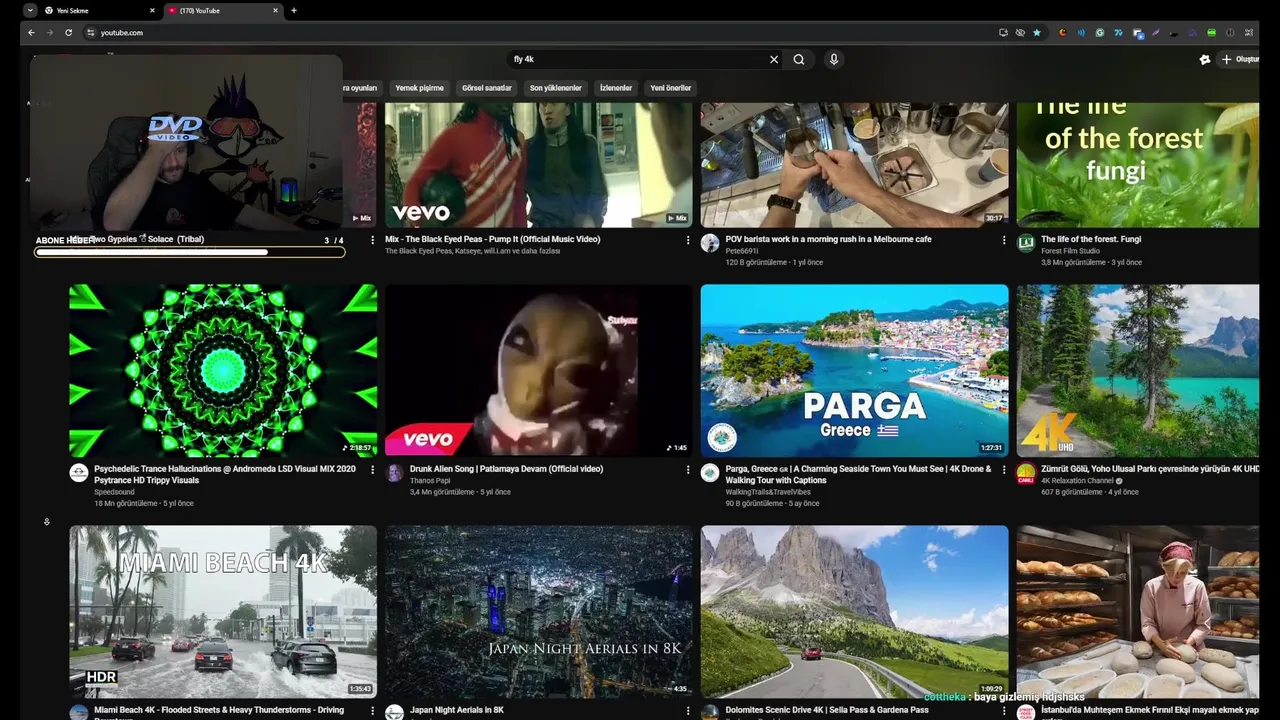Open three-dot menu for Parga, Greece video
1280x720 pixels.
point(1004,469)
